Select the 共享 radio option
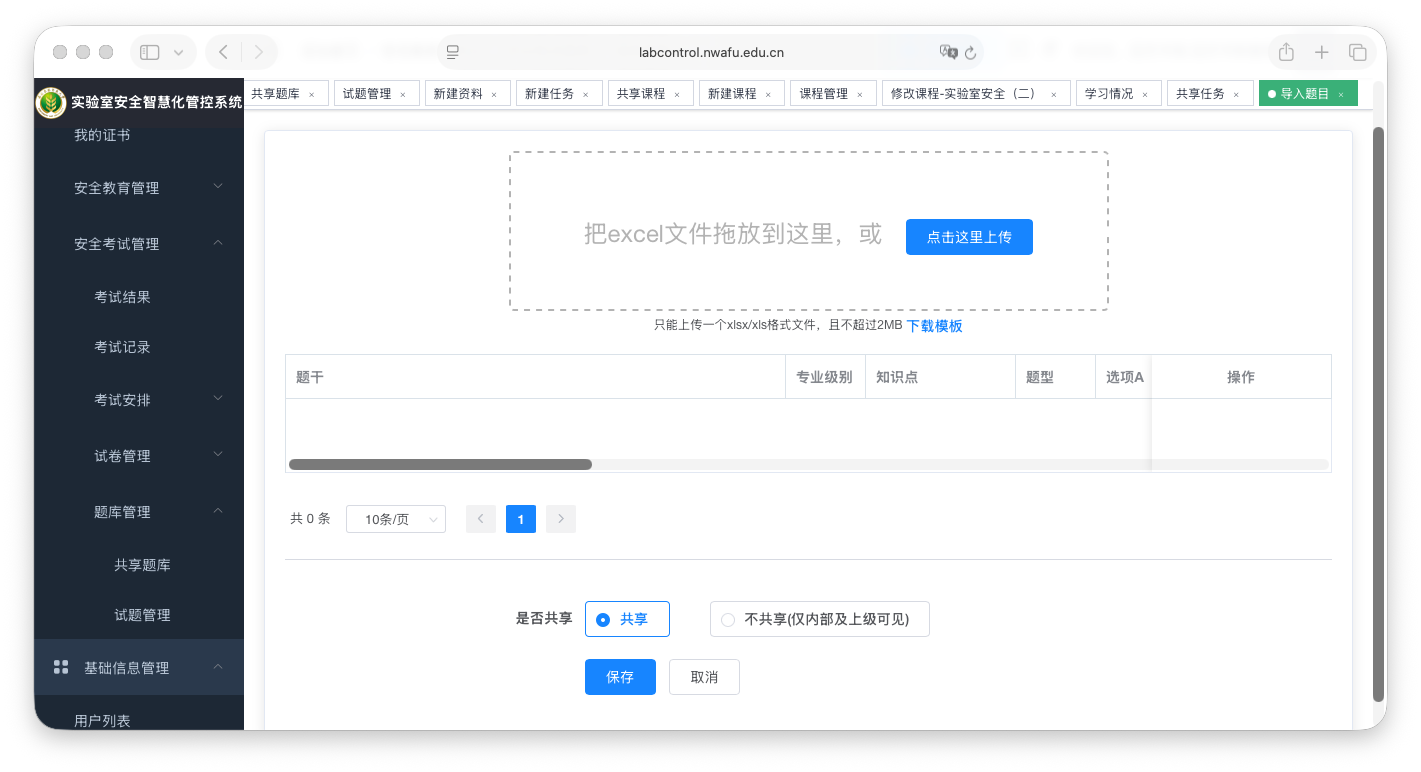This screenshot has width=1421, height=772. (x=627, y=619)
